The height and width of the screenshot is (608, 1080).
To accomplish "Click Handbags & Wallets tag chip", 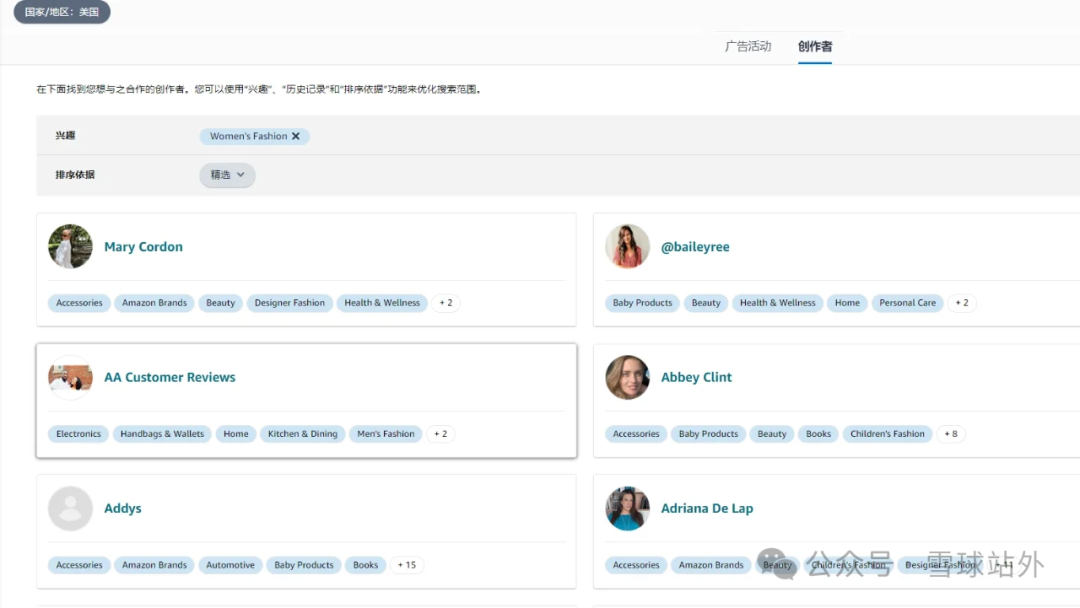I will pyautogui.click(x=162, y=434).
